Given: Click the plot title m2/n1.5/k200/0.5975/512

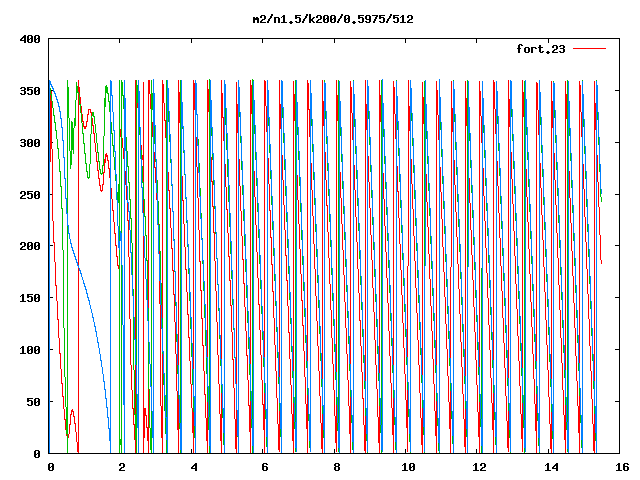Looking at the screenshot, I should (x=333, y=19).
